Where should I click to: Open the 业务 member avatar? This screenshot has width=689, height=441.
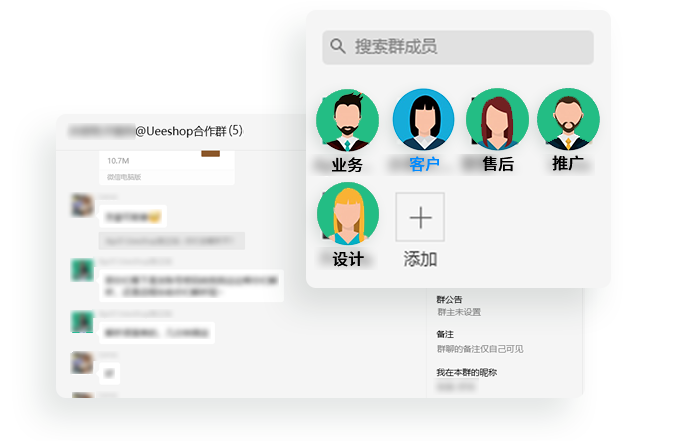(347, 120)
